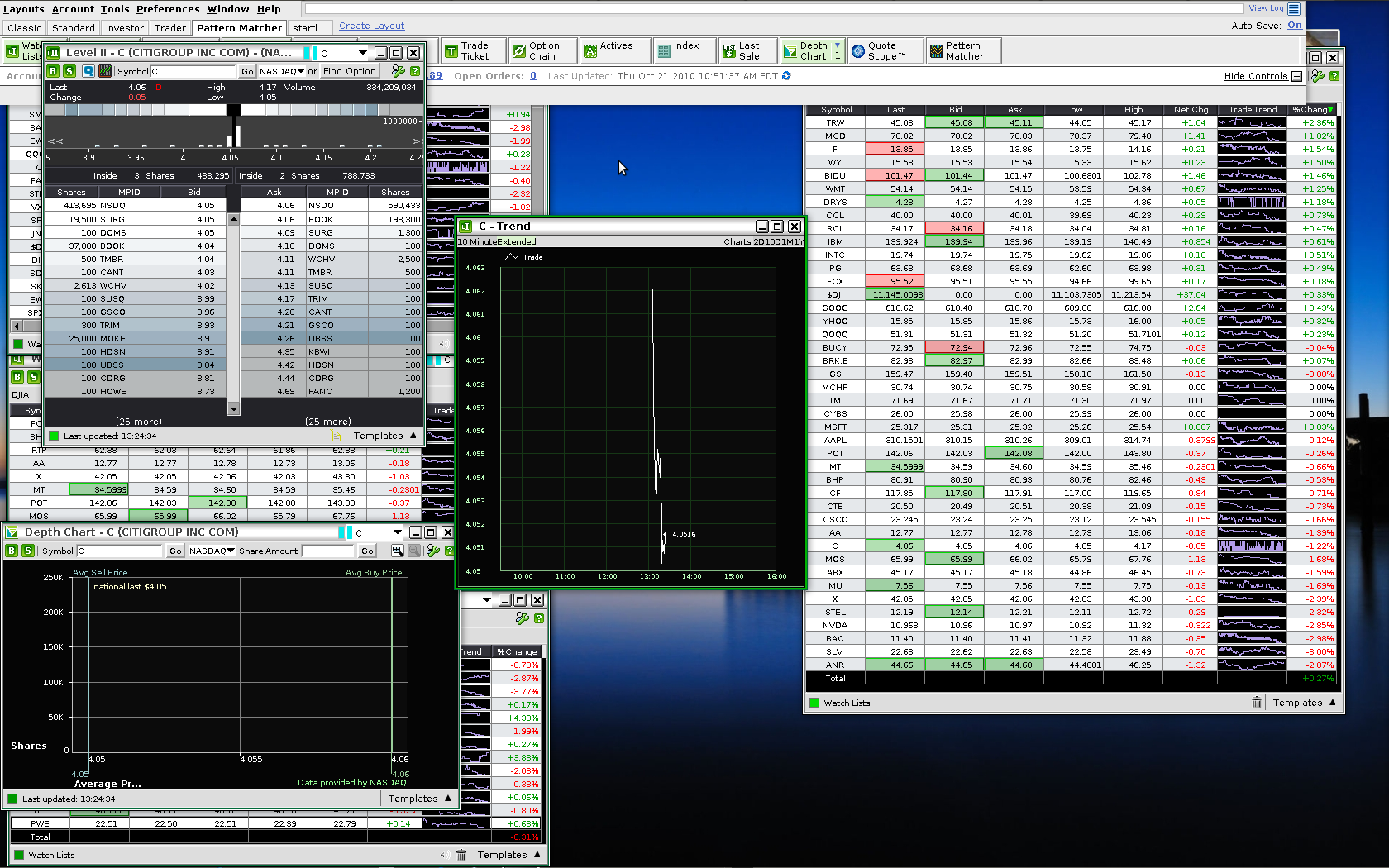1389x868 pixels.
Task: Click the chart icon in Level II toolbar
Action: (x=105, y=71)
